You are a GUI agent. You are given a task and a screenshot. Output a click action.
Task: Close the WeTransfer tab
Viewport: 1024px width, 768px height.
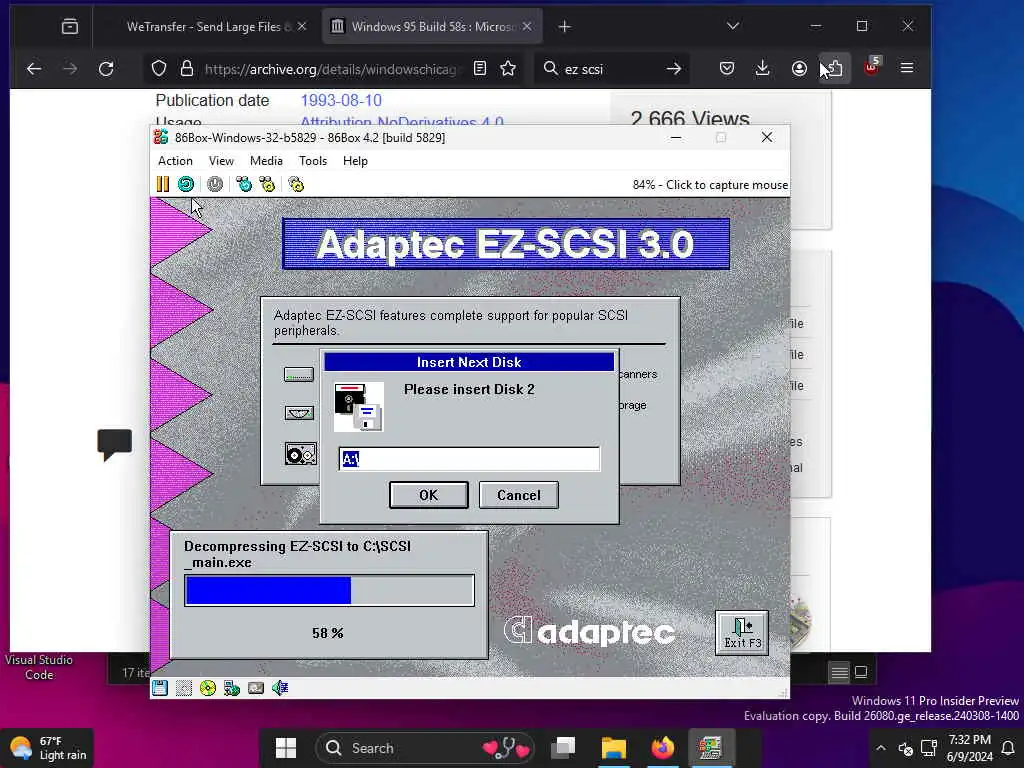click(x=302, y=26)
